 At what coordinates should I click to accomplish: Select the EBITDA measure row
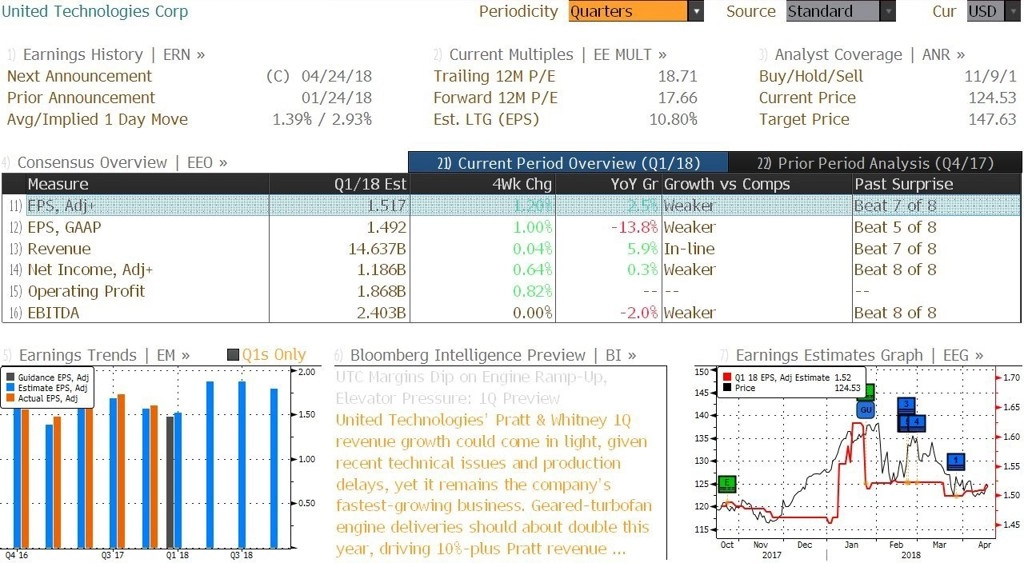511,313
